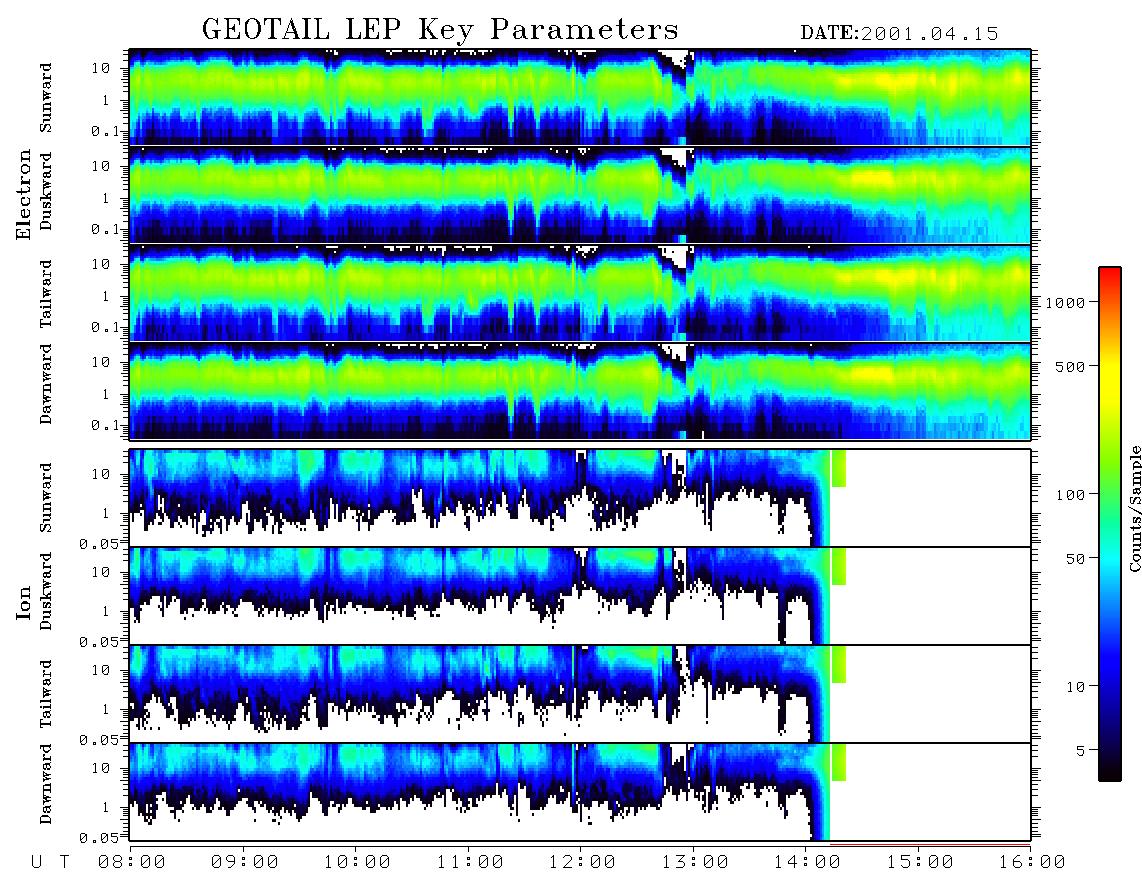The height and width of the screenshot is (880, 1142).
Task: Click the 'Duskward' label of Electron group
Action: tap(46, 191)
